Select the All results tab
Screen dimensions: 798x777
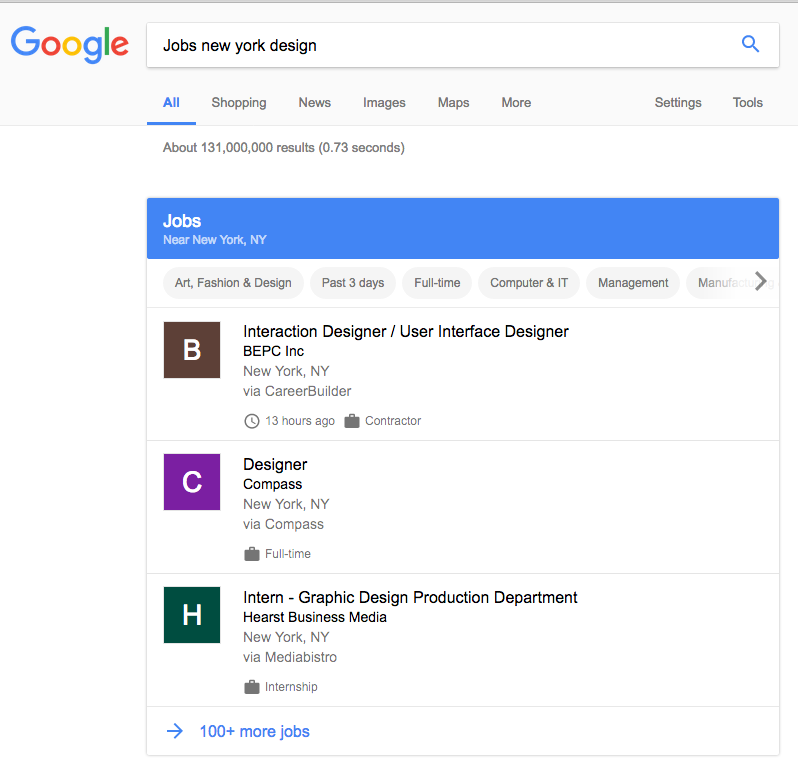pyautogui.click(x=172, y=103)
